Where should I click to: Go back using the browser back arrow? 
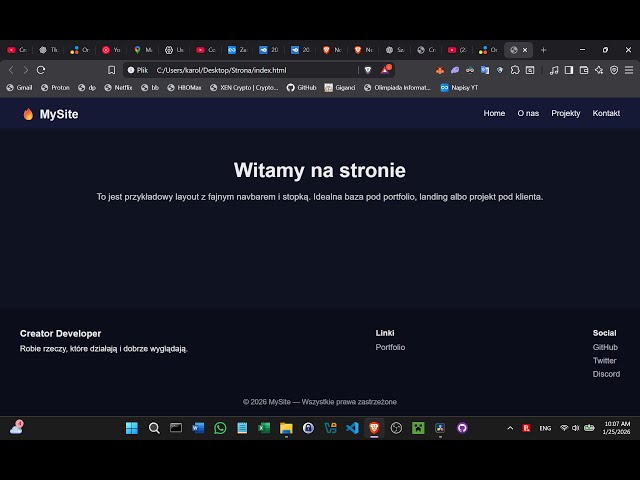(x=11, y=70)
